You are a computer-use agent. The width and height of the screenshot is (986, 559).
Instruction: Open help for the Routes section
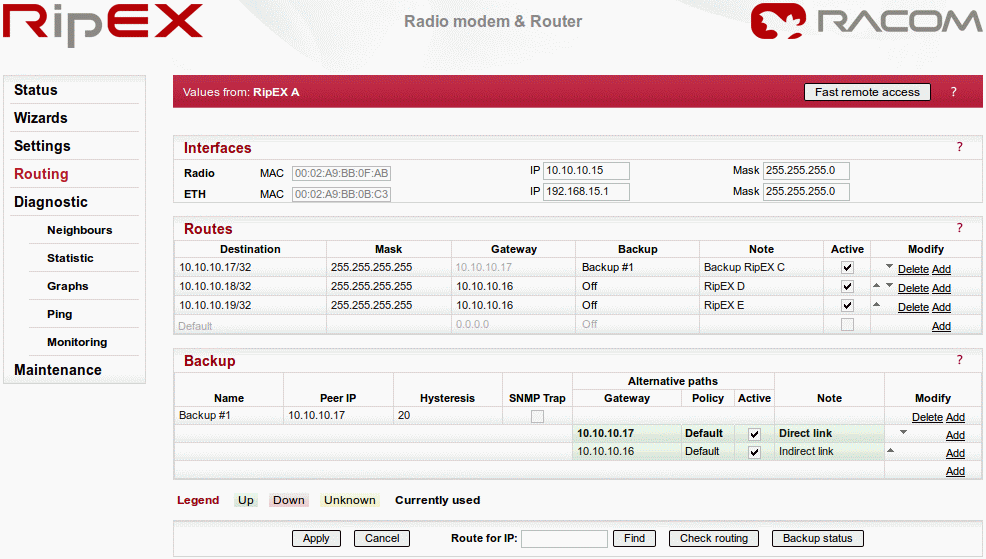pos(959,228)
